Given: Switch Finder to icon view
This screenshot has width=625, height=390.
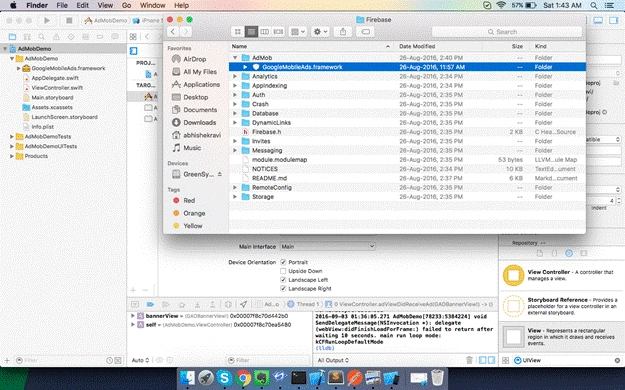Looking at the screenshot, I should tap(238, 32).
